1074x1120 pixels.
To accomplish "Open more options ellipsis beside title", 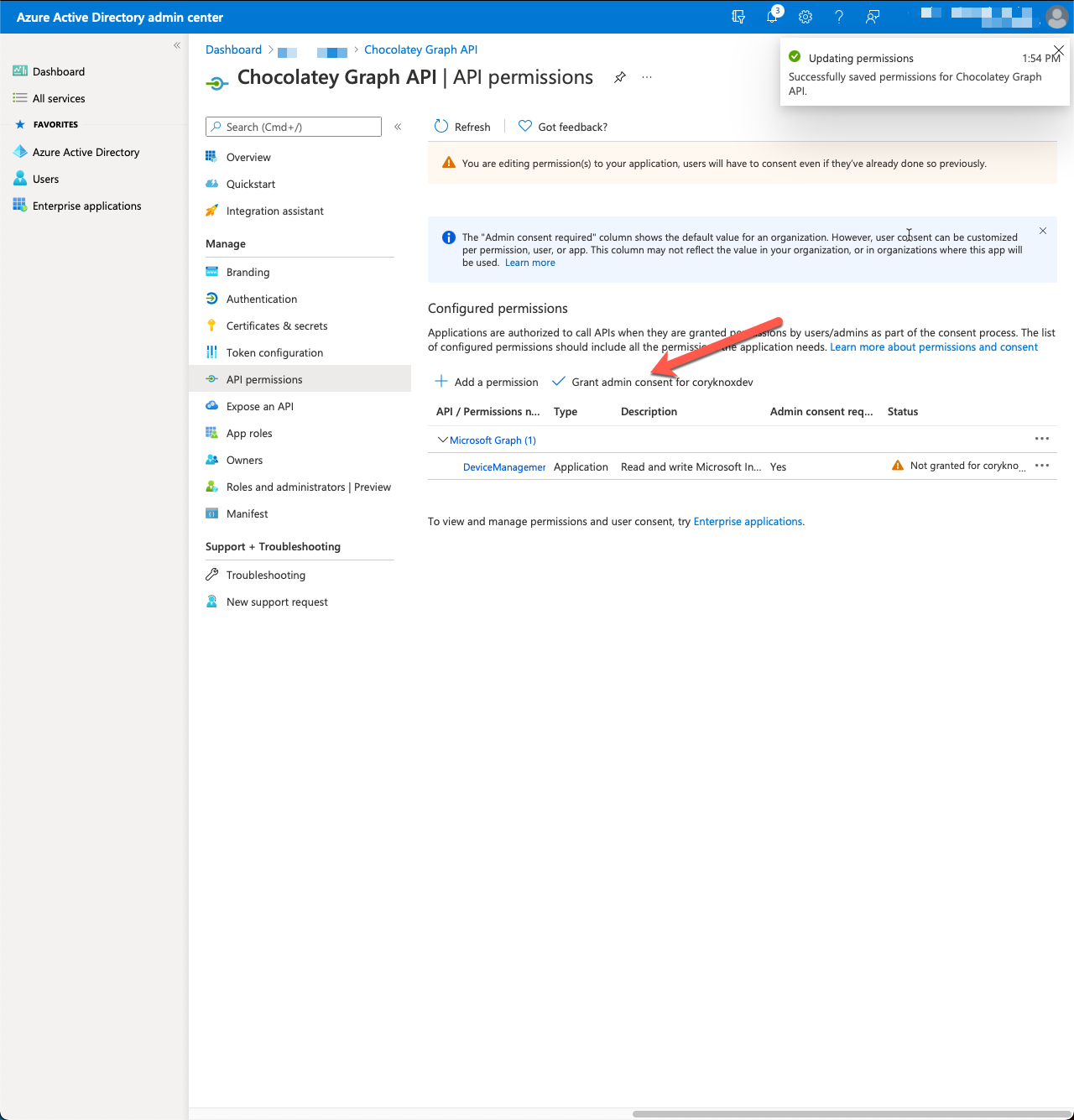I will [x=647, y=77].
